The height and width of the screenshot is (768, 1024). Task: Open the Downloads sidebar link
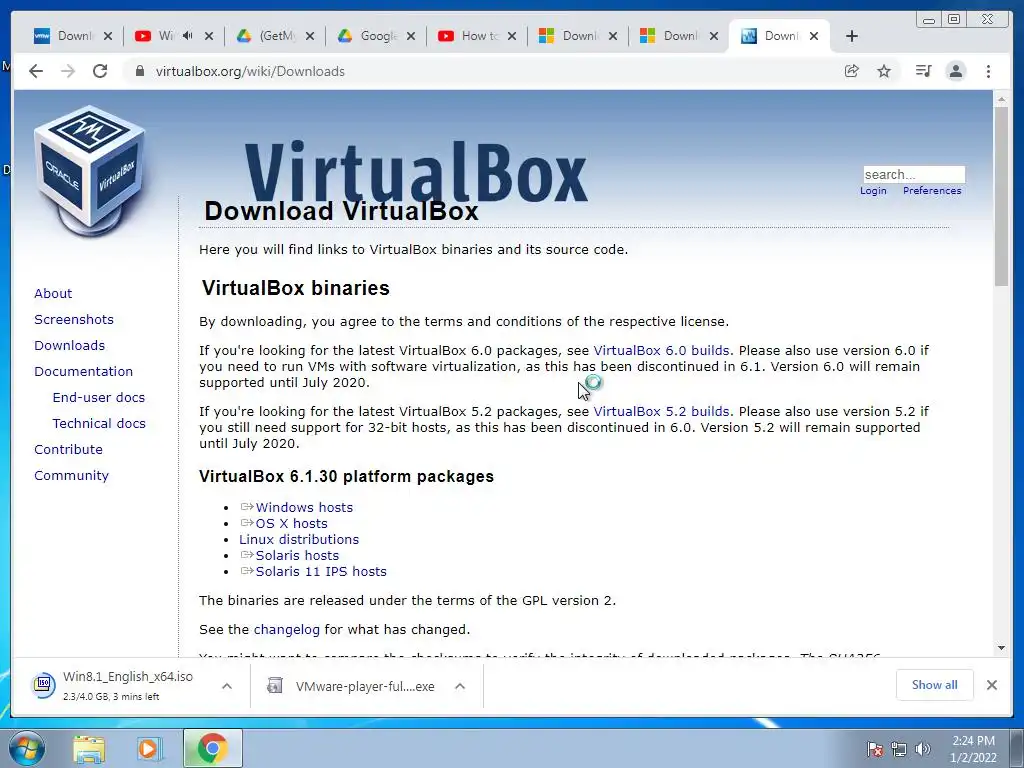pos(69,345)
